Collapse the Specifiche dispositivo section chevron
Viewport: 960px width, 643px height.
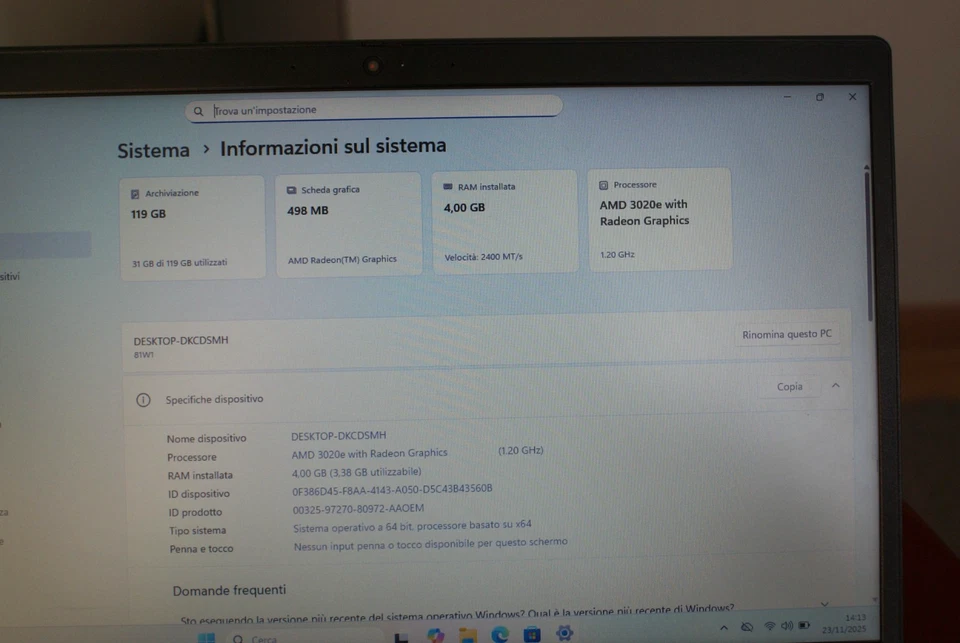[836, 386]
